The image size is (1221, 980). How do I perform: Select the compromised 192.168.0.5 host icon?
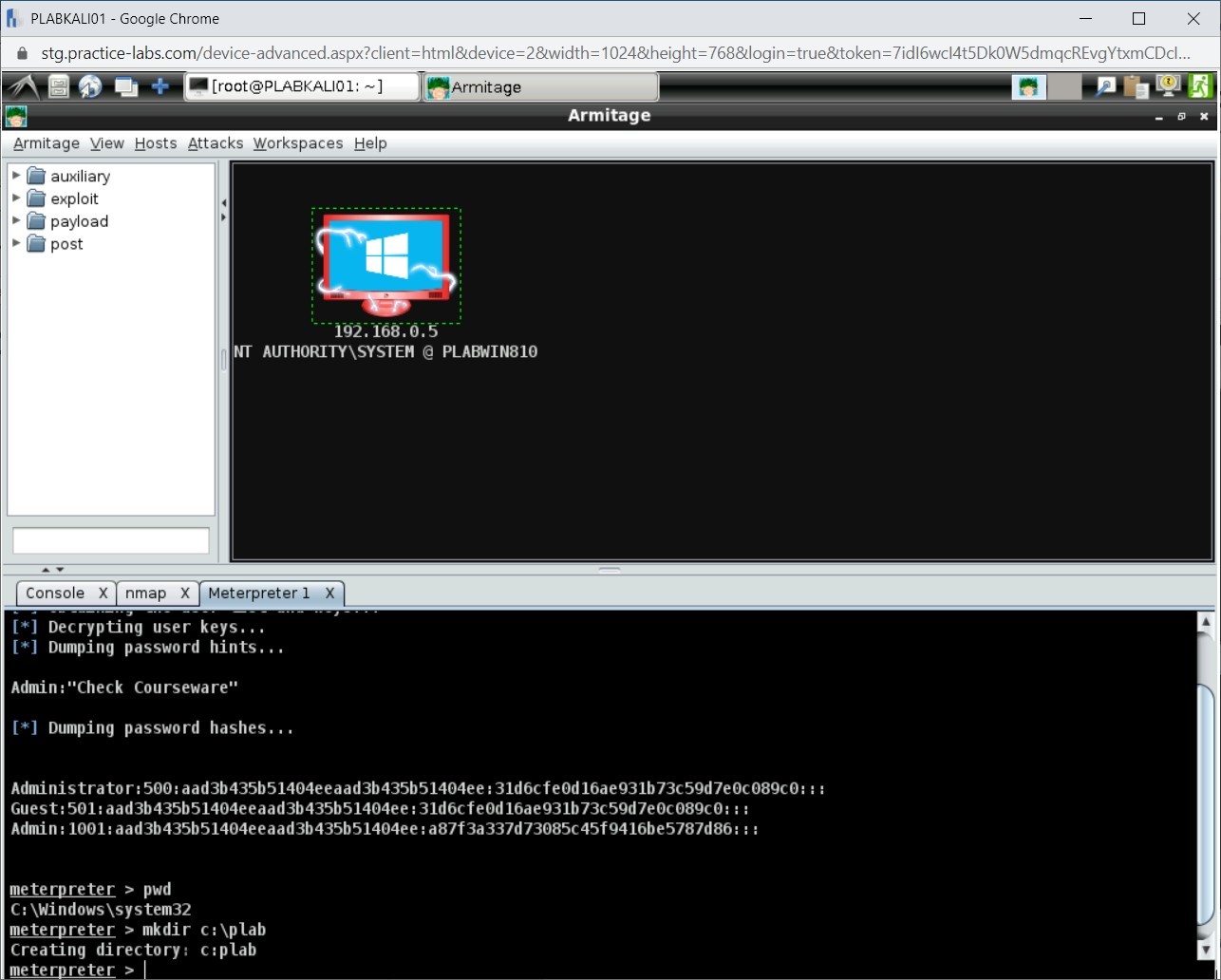pyautogui.click(x=385, y=263)
